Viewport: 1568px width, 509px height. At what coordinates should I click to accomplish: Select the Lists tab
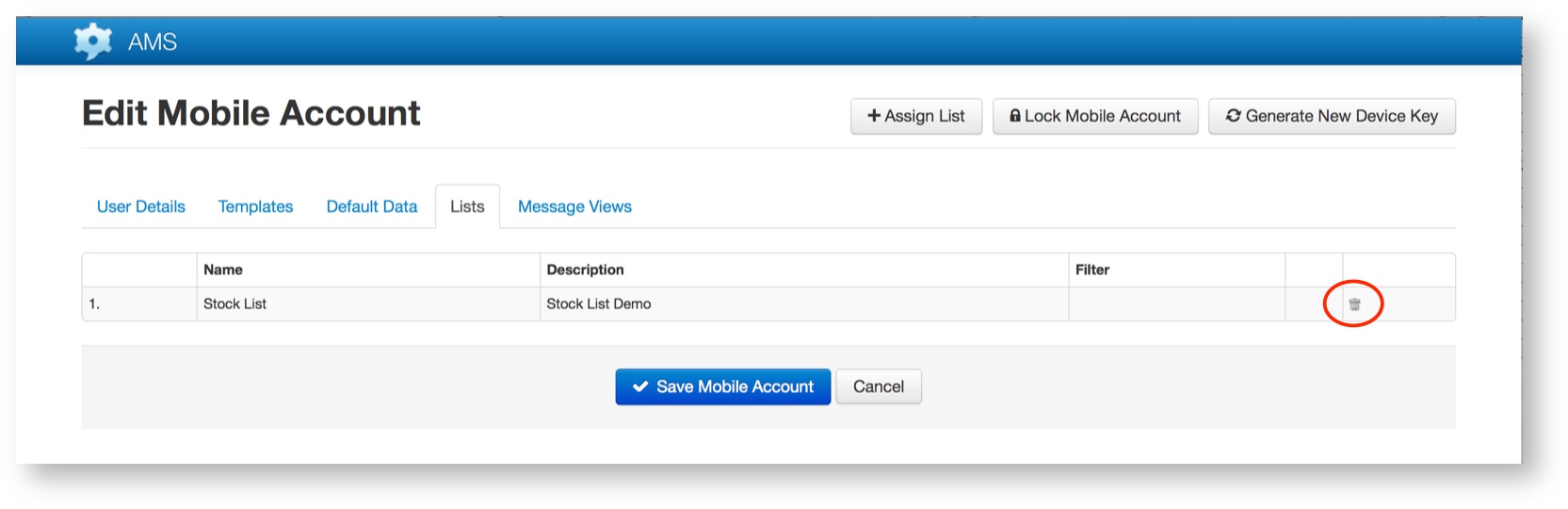pos(467,206)
